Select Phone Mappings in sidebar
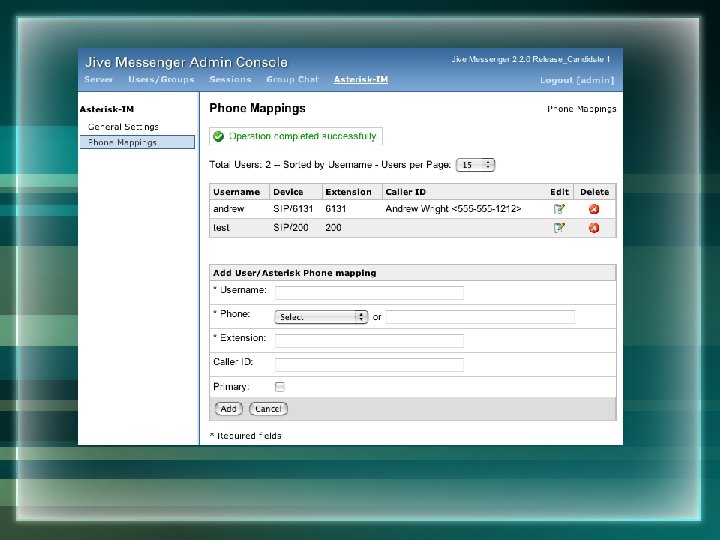Viewport: 720px width, 540px height. [137, 142]
